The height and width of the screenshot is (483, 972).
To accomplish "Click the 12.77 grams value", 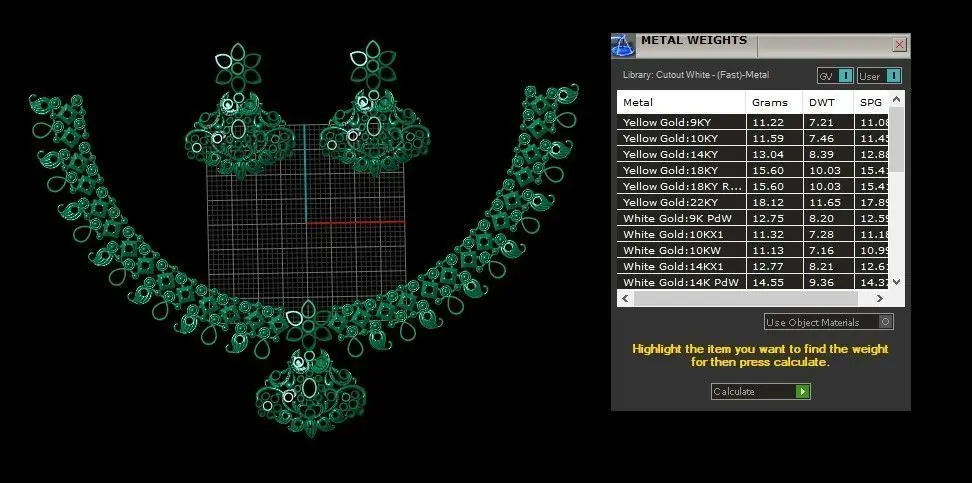I will tap(767, 266).
